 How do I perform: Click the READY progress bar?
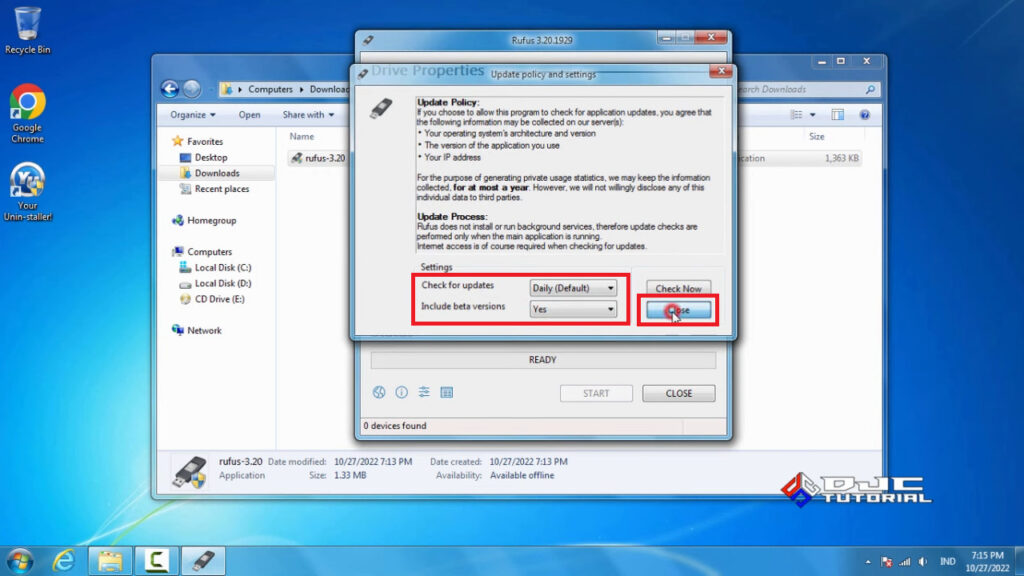pos(542,360)
